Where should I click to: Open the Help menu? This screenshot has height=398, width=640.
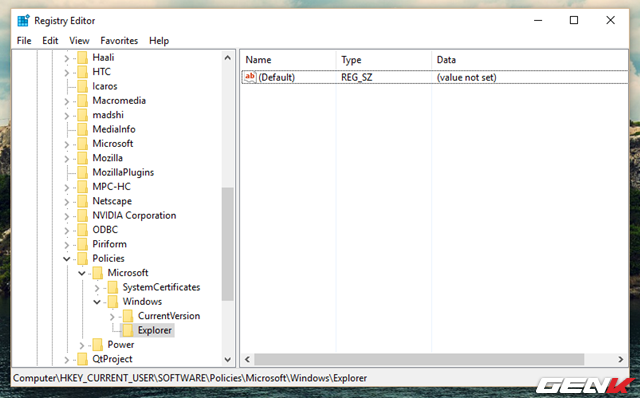(x=159, y=41)
